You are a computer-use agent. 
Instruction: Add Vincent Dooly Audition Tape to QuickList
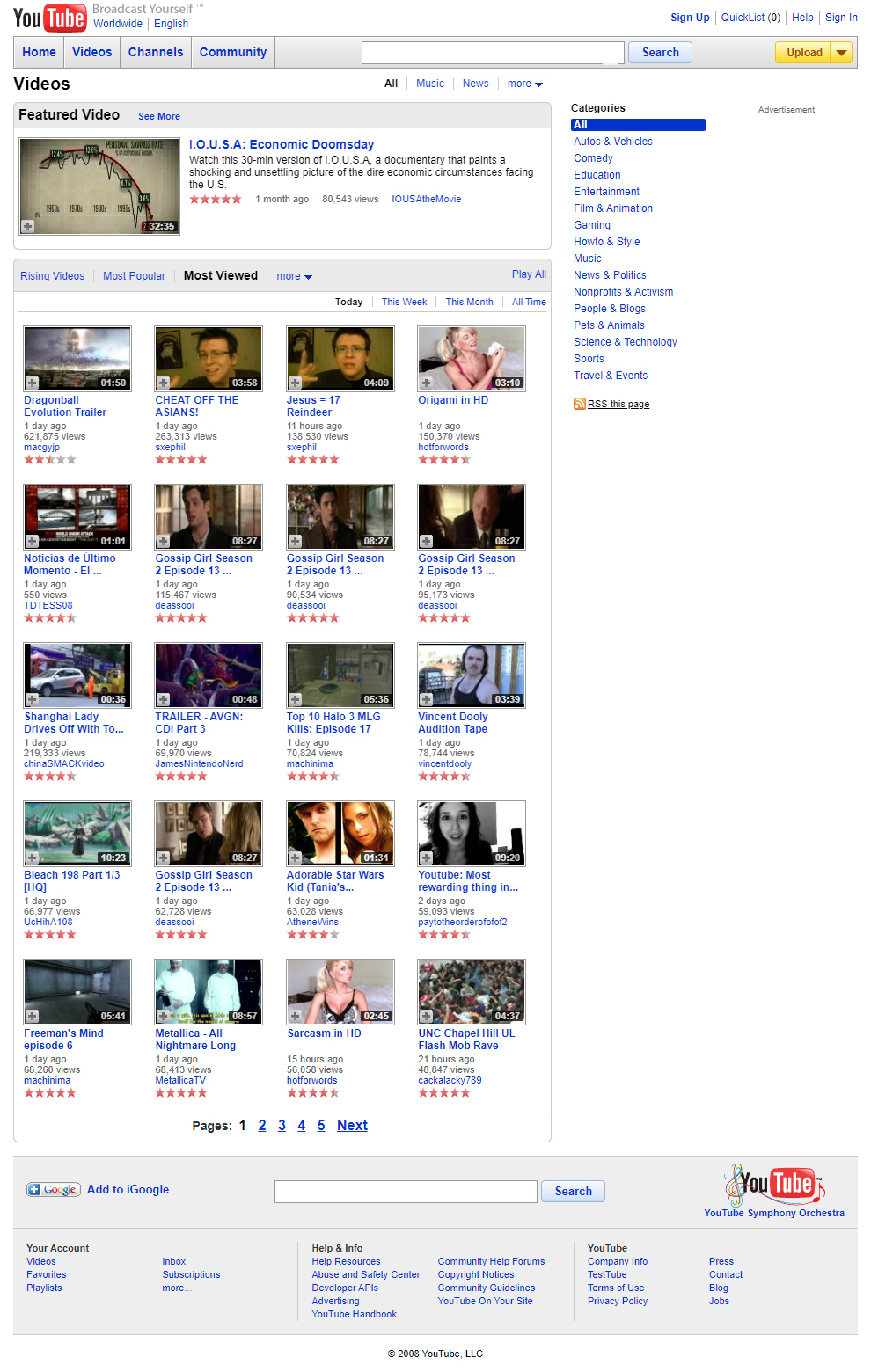coord(426,699)
